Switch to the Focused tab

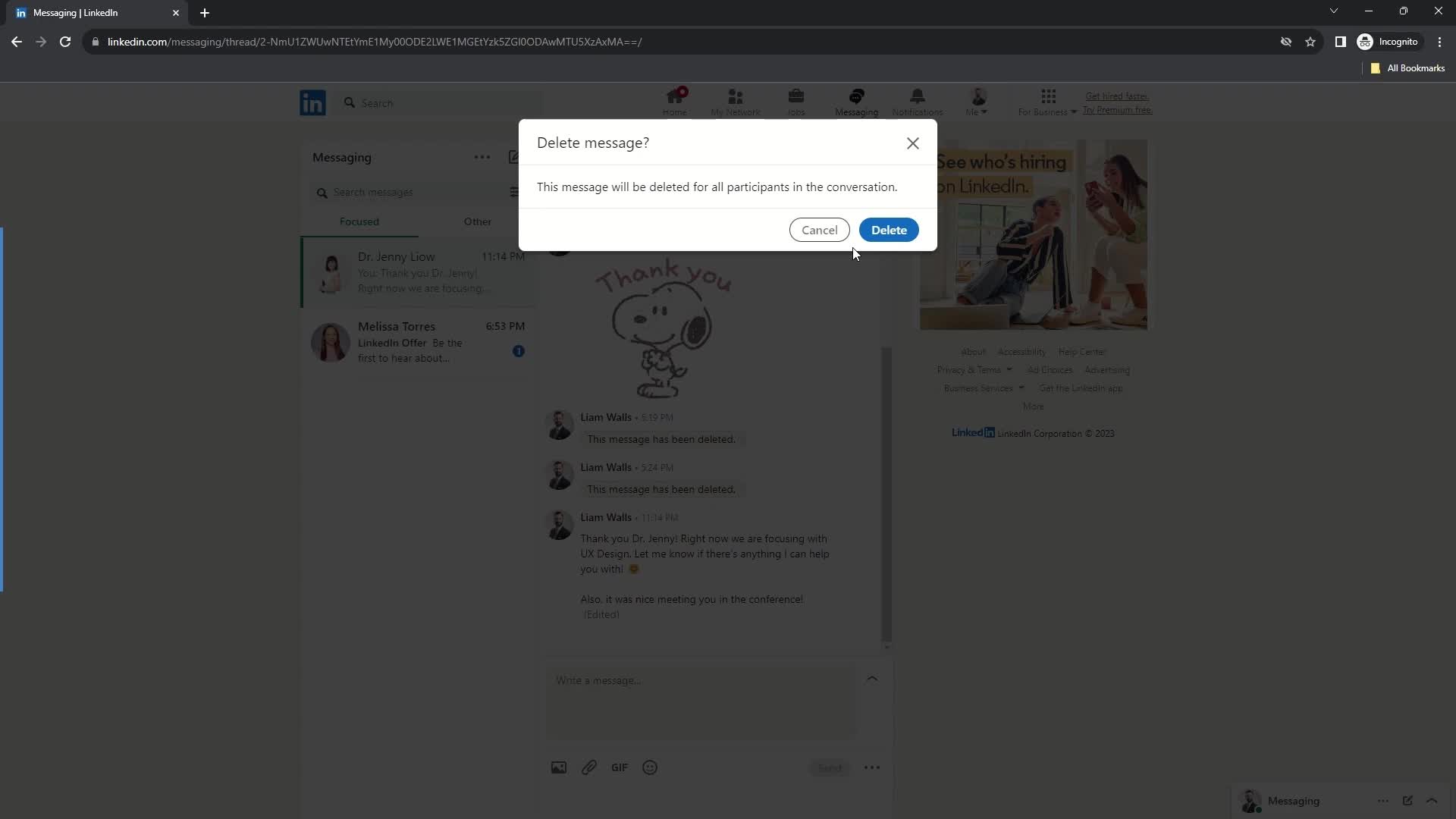359,221
